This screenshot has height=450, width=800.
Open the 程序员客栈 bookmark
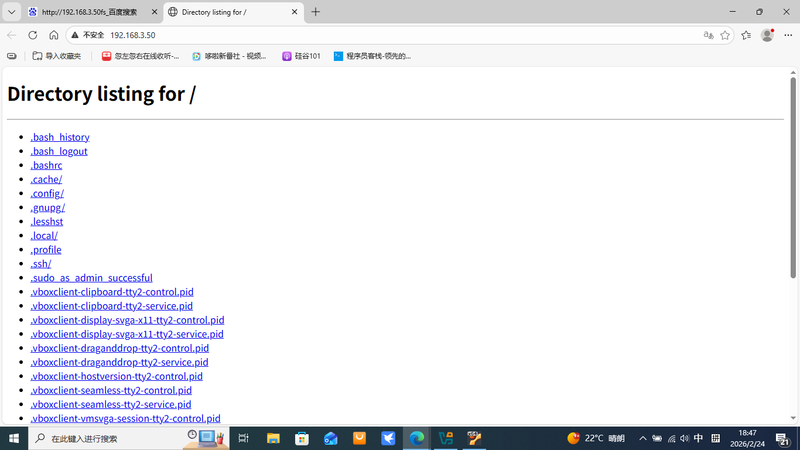coord(372,56)
